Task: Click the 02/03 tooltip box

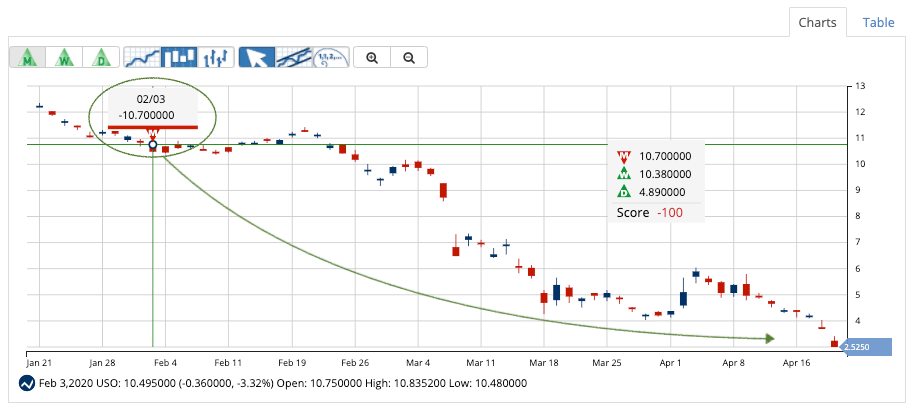Action: (x=152, y=108)
